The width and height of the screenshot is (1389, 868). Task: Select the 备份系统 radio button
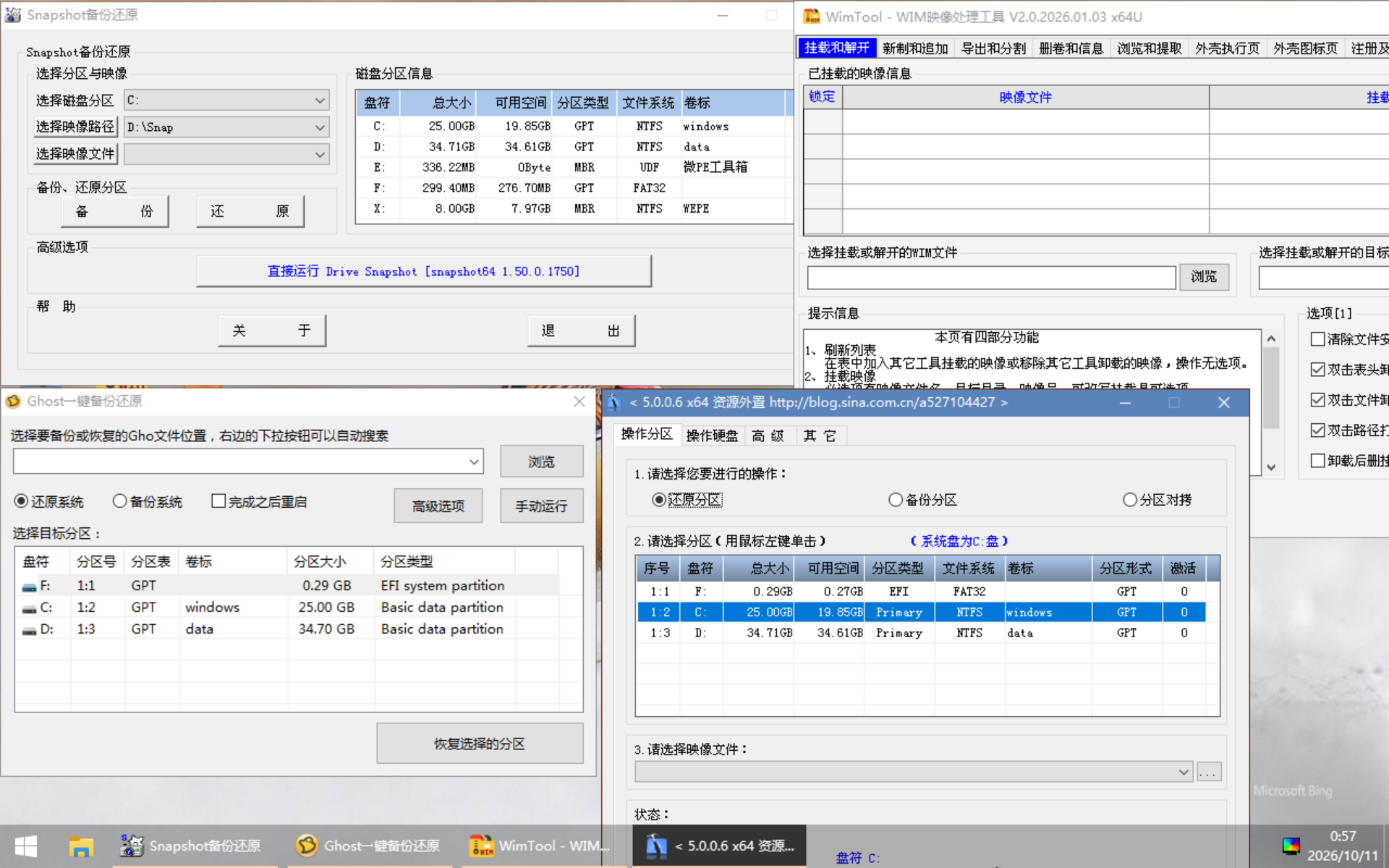click(x=120, y=501)
